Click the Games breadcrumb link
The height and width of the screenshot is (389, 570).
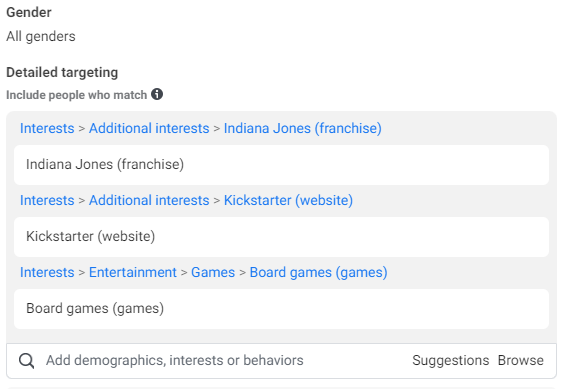pyautogui.click(x=213, y=272)
